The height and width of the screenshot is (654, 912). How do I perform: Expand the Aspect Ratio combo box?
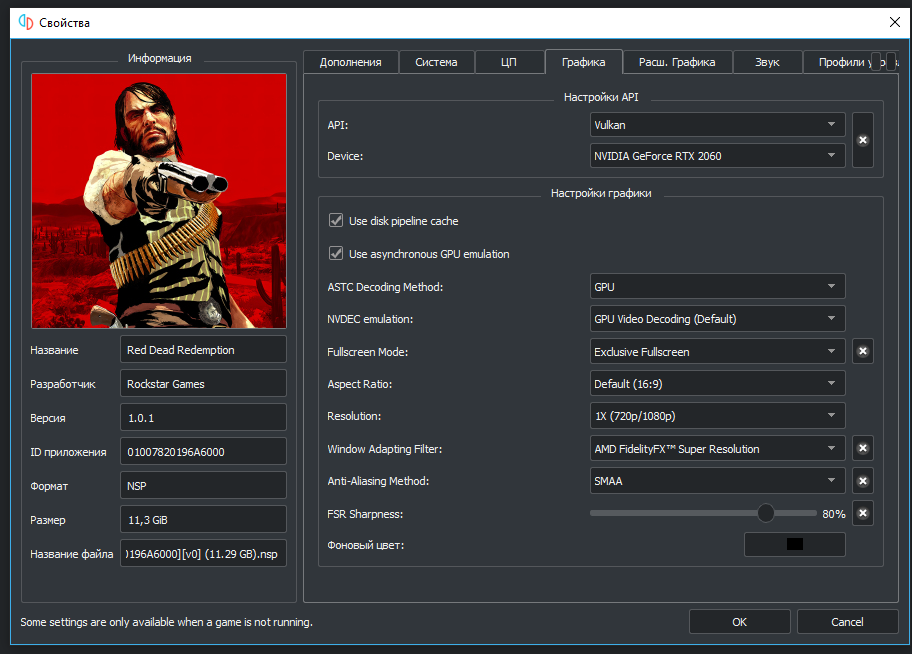(x=717, y=384)
